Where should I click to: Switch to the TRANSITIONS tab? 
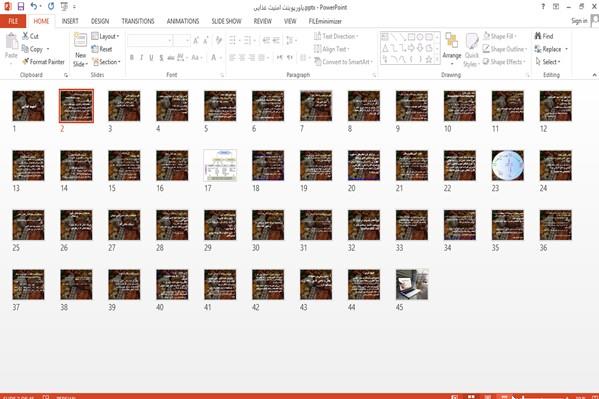click(138, 21)
